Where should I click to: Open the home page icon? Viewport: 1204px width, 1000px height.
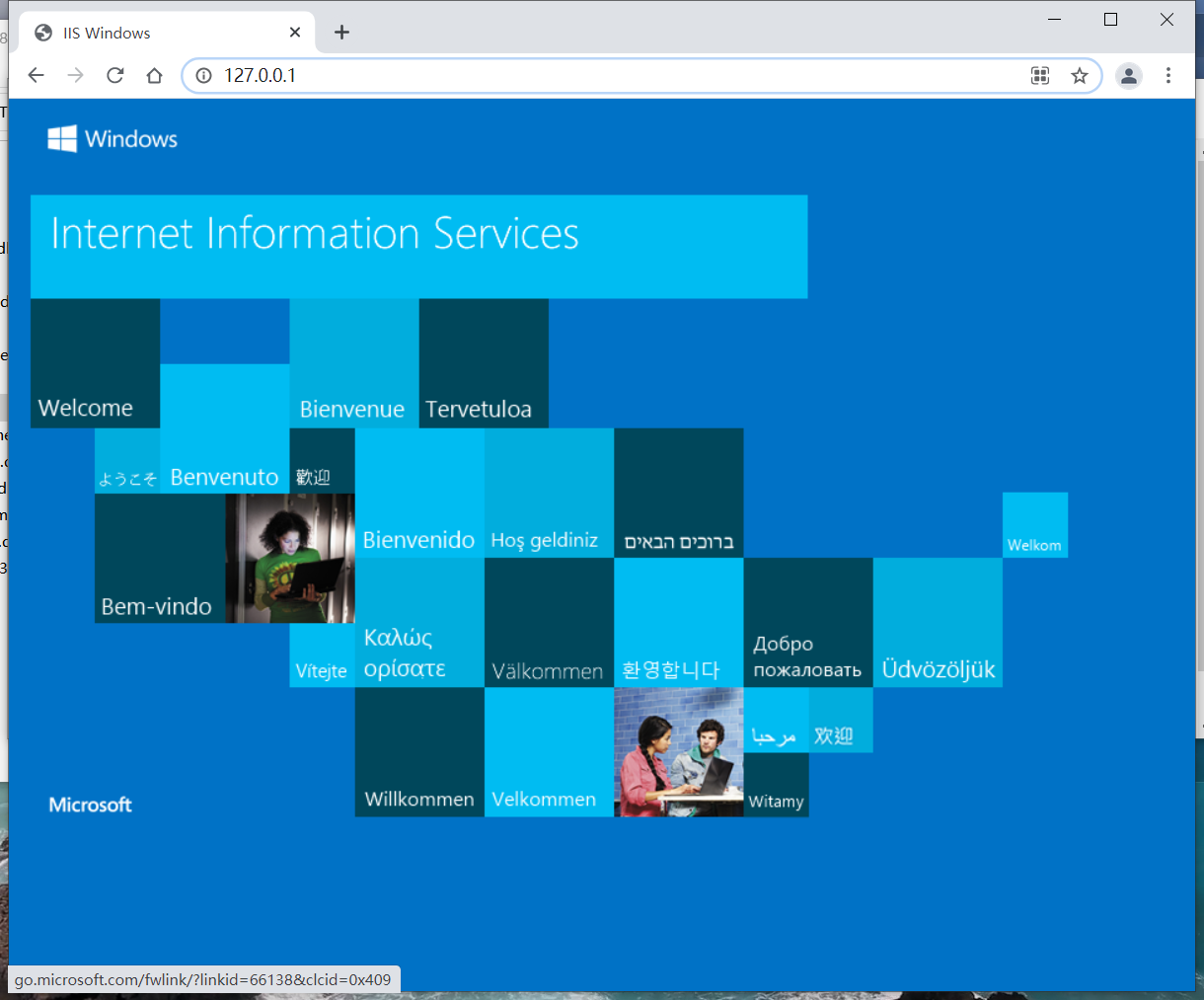pos(154,75)
